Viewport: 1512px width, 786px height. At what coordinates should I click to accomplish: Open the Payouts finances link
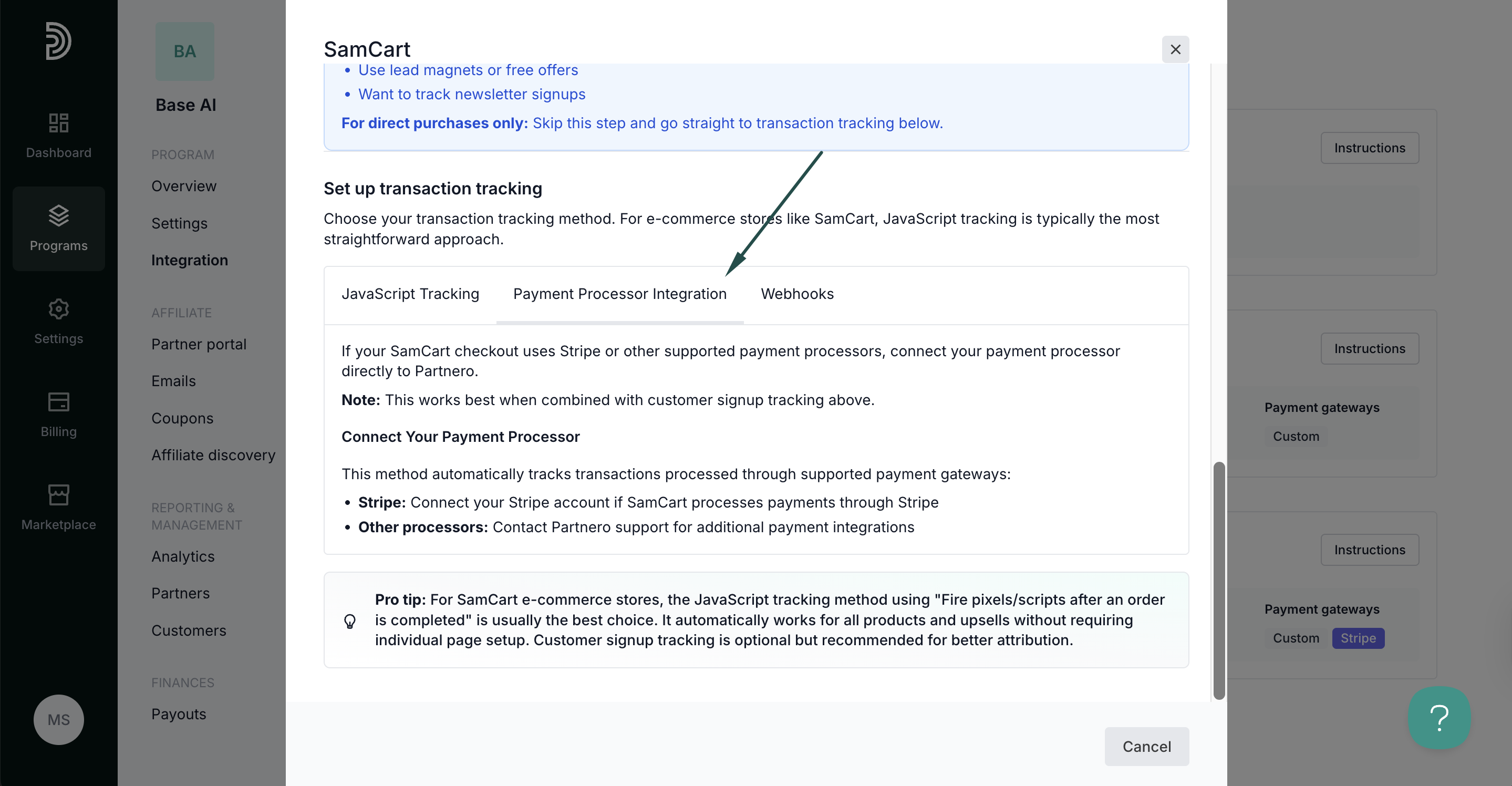(x=179, y=714)
